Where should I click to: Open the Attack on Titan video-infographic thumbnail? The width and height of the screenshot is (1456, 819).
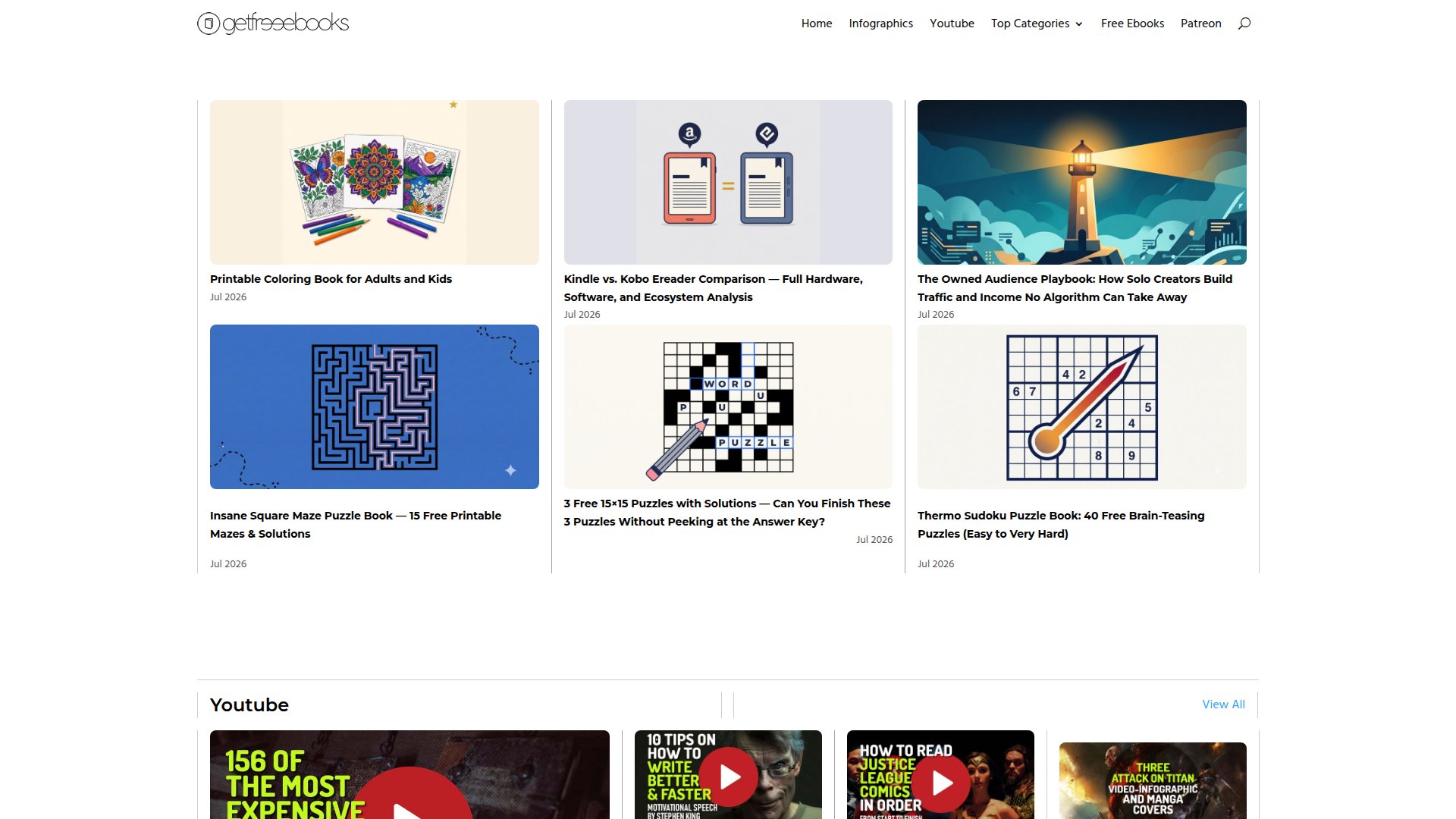(x=1153, y=781)
